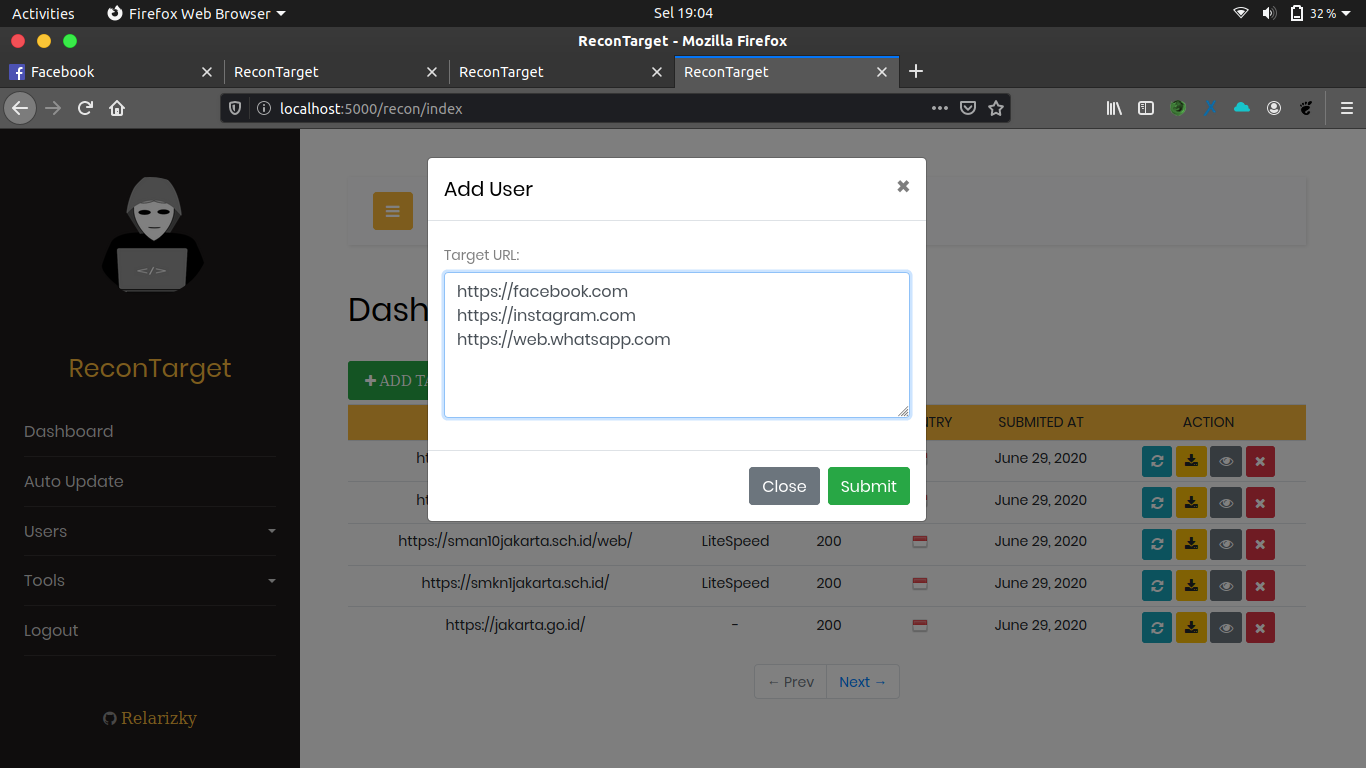This screenshot has height=768, width=1366.
Task: Close the active ReconTarget tab
Action: (882, 72)
